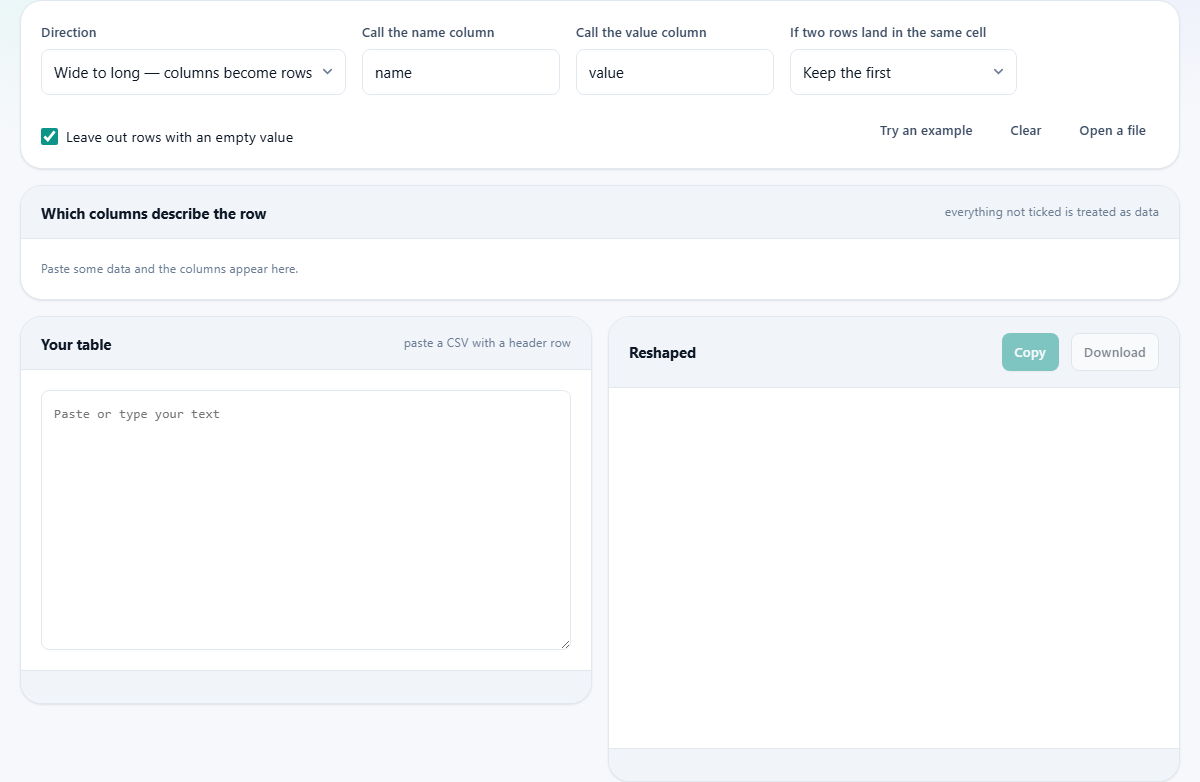Download the reshaped result
Screen dimensions: 1200x782
1115,352
